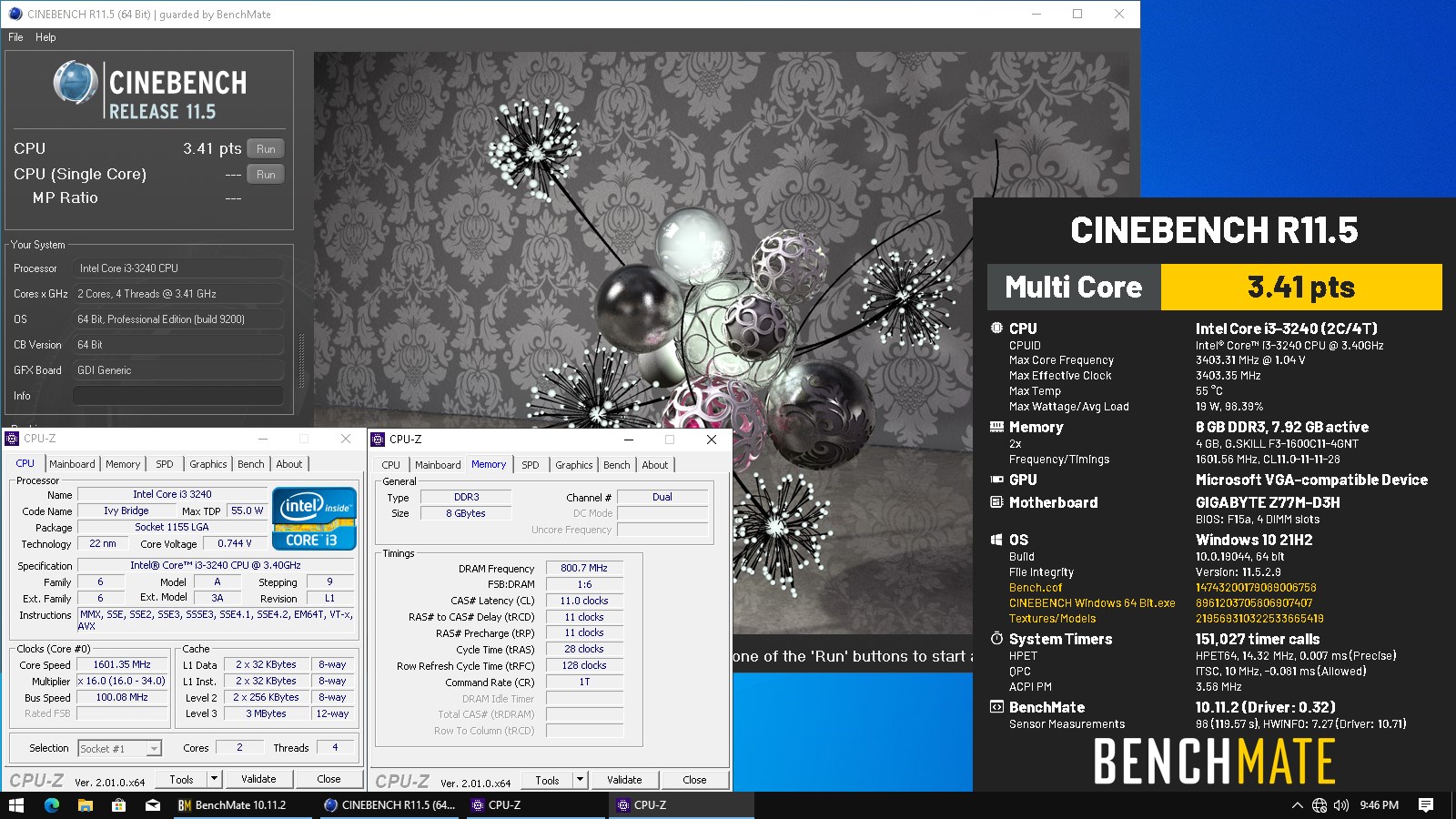Click the Cinebench globe logo icon
Image resolution: width=1456 pixels, height=819 pixels.
click(x=75, y=83)
